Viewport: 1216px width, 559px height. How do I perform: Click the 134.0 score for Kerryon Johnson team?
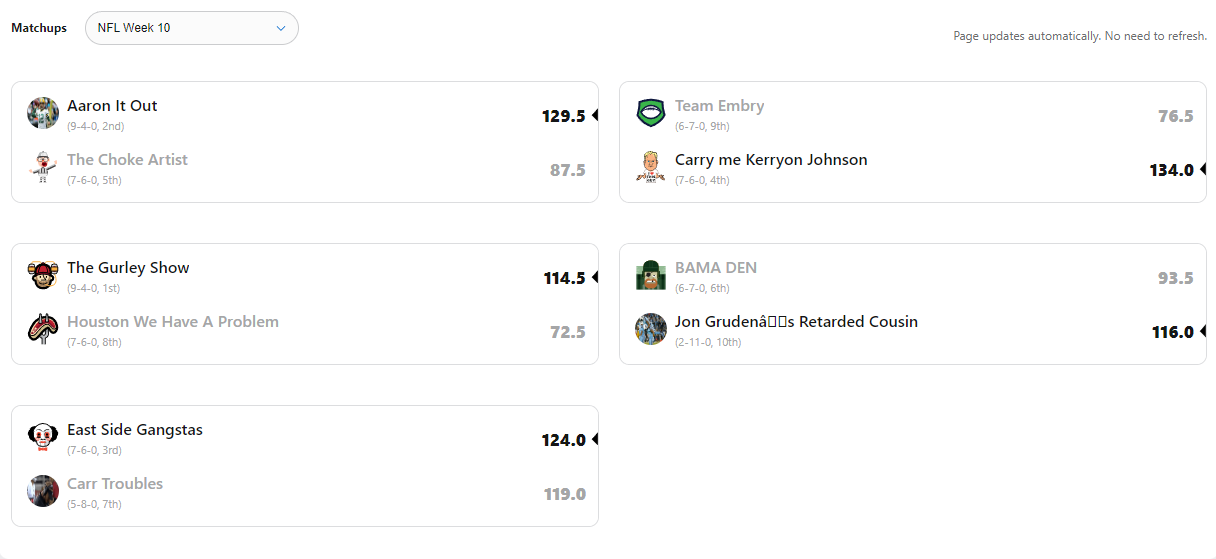tap(1171, 170)
